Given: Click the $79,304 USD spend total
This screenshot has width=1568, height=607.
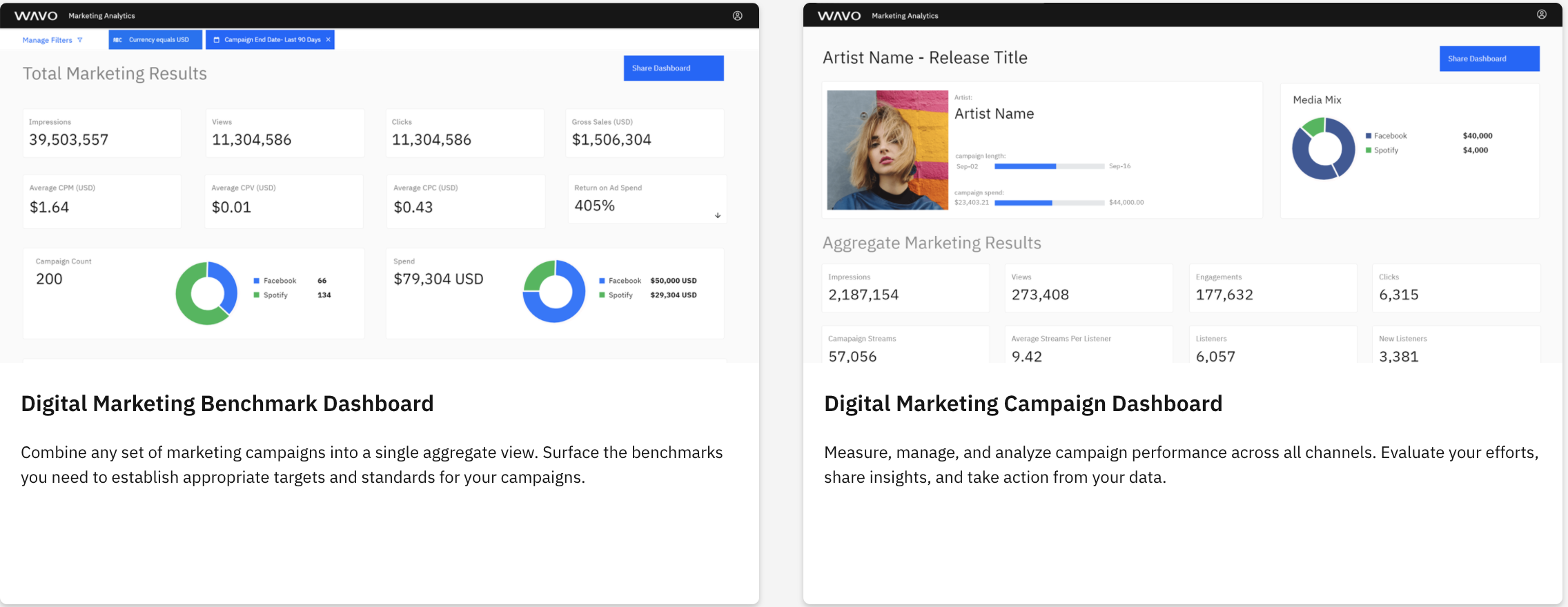Looking at the screenshot, I should point(438,279).
